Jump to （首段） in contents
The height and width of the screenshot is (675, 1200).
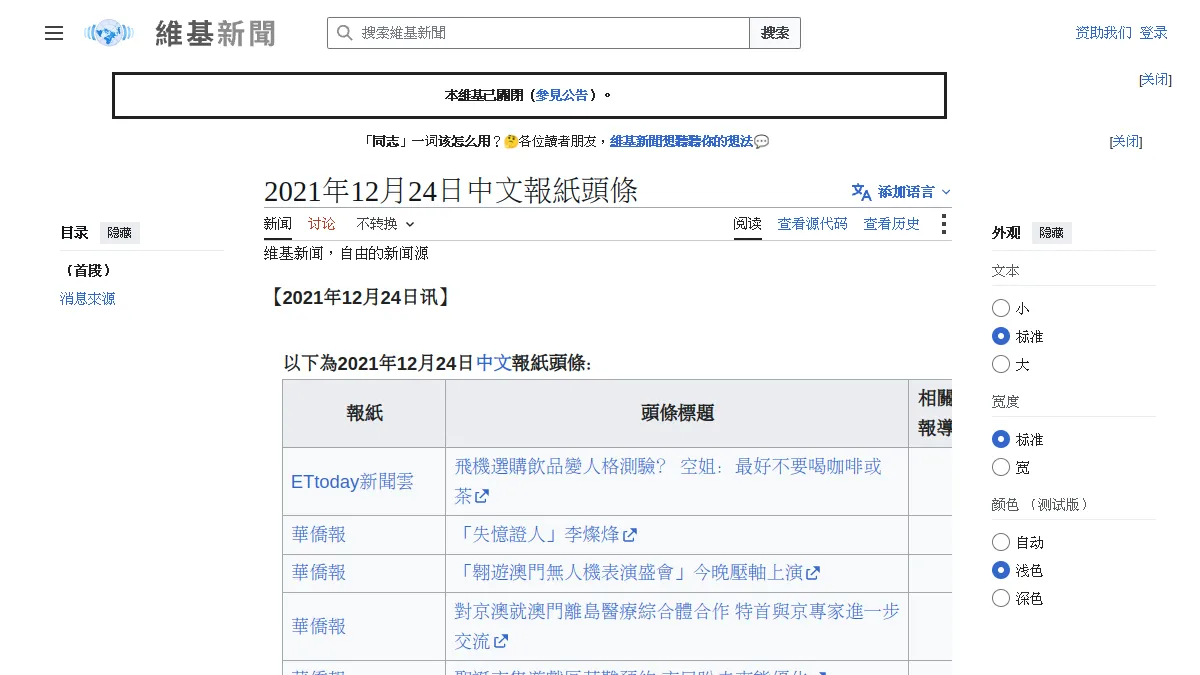tap(87, 270)
